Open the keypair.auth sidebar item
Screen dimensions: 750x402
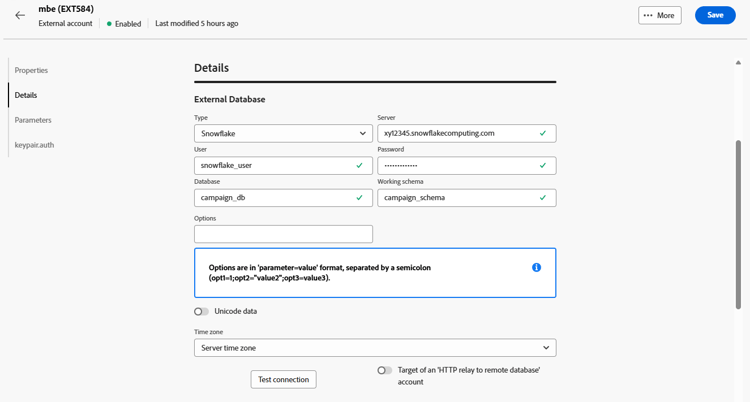coord(34,145)
